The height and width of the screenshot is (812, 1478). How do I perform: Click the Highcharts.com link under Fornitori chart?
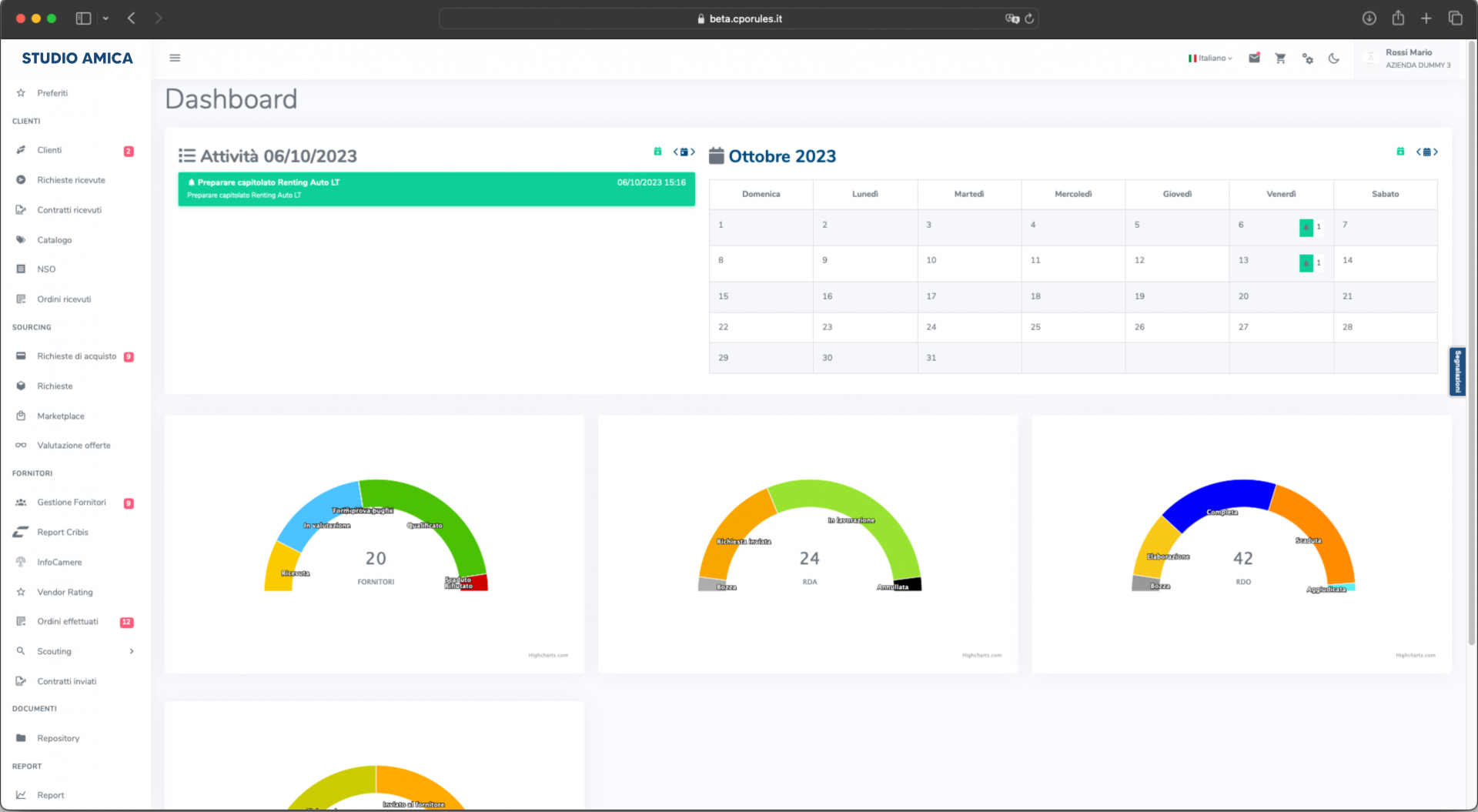click(548, 656)
